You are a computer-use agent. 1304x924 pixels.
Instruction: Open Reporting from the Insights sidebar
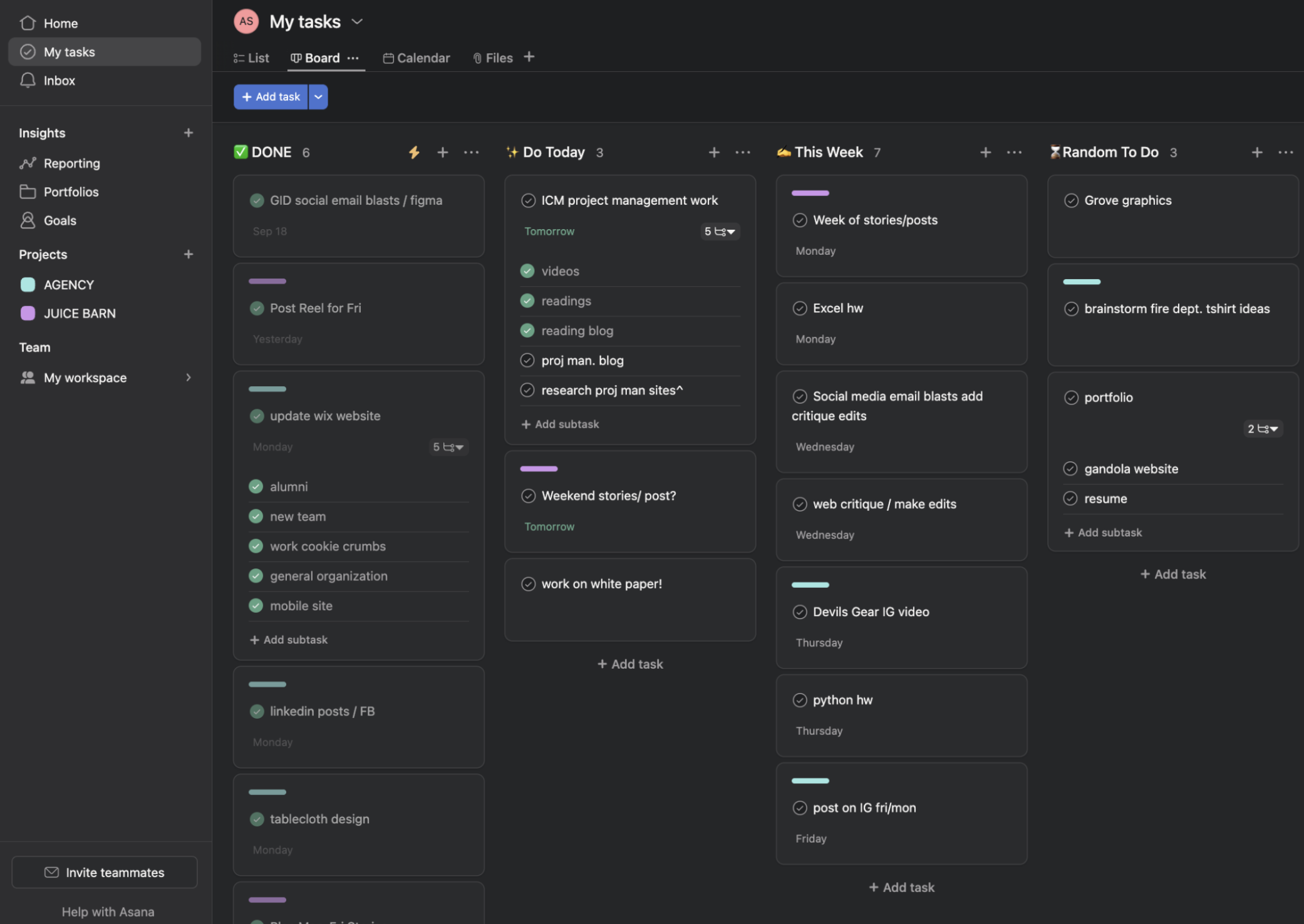(71, 163)
